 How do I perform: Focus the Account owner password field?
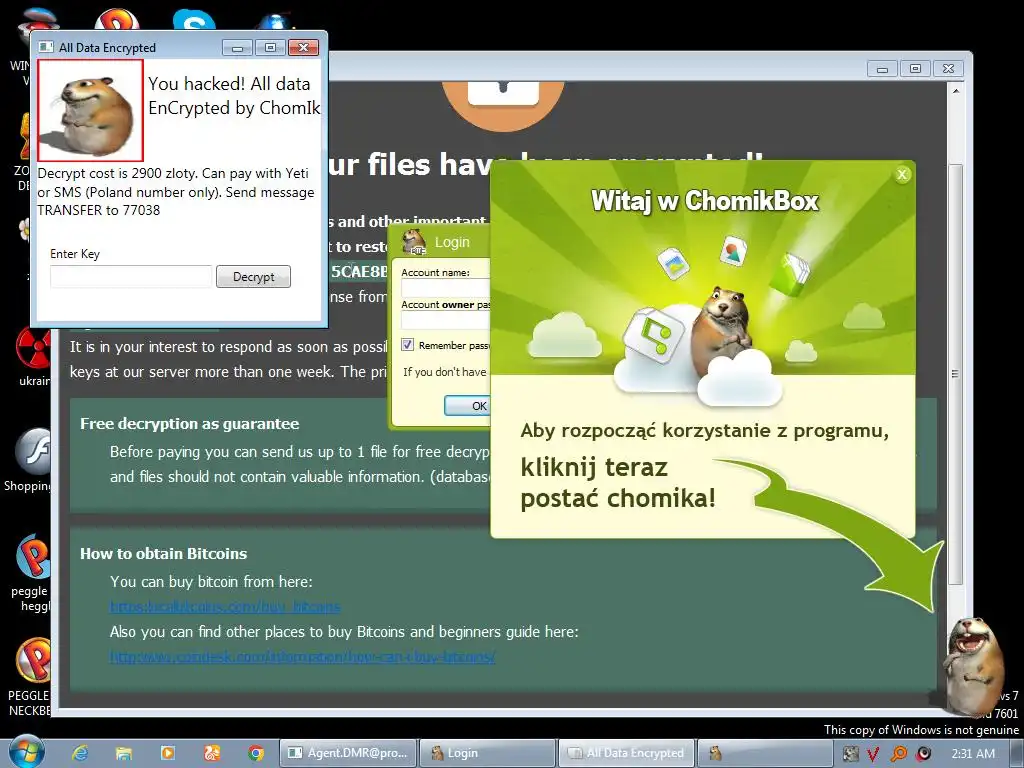point(445,321)
